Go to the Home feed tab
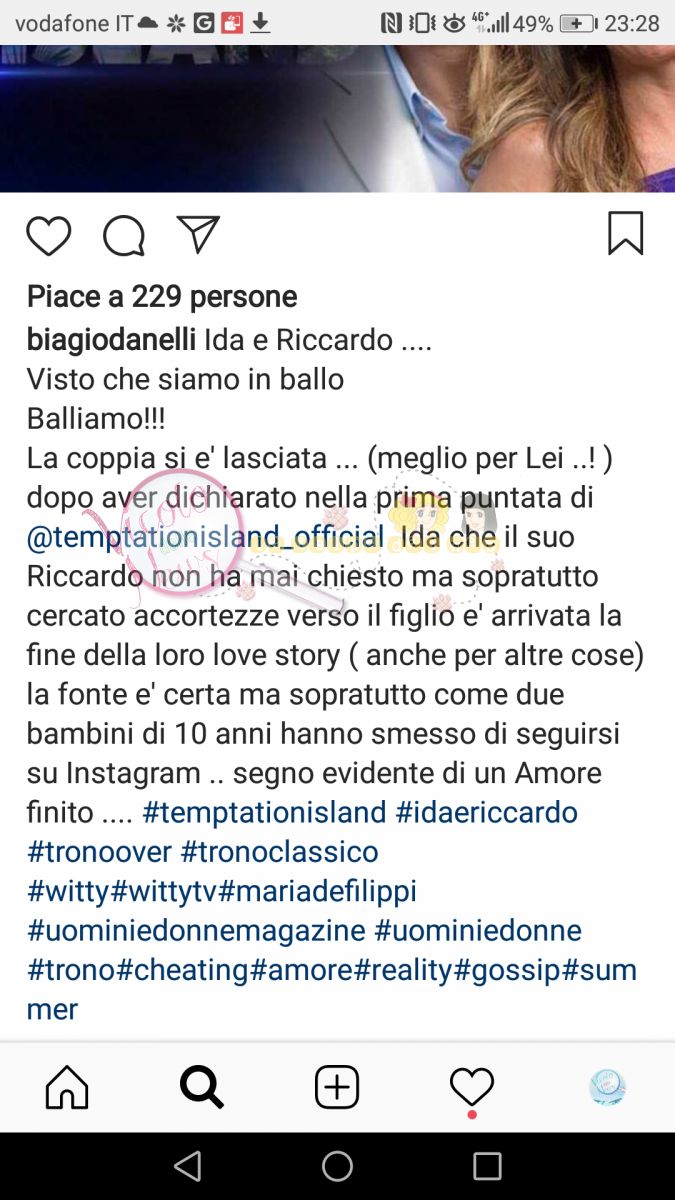Viewport: 675px width, 1200px height. point(67,1086)
